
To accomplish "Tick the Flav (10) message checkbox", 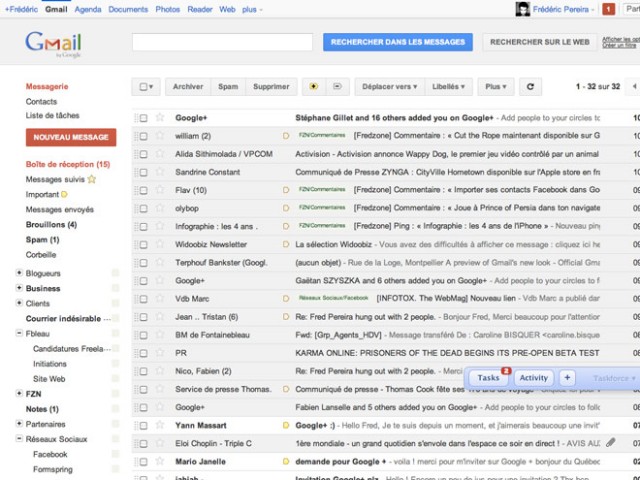I will (144, 191).
